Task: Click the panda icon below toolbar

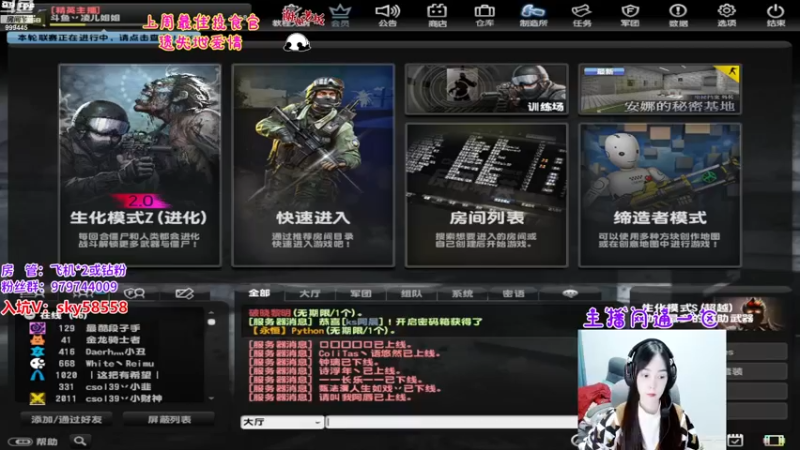Action: coord(297,43)
